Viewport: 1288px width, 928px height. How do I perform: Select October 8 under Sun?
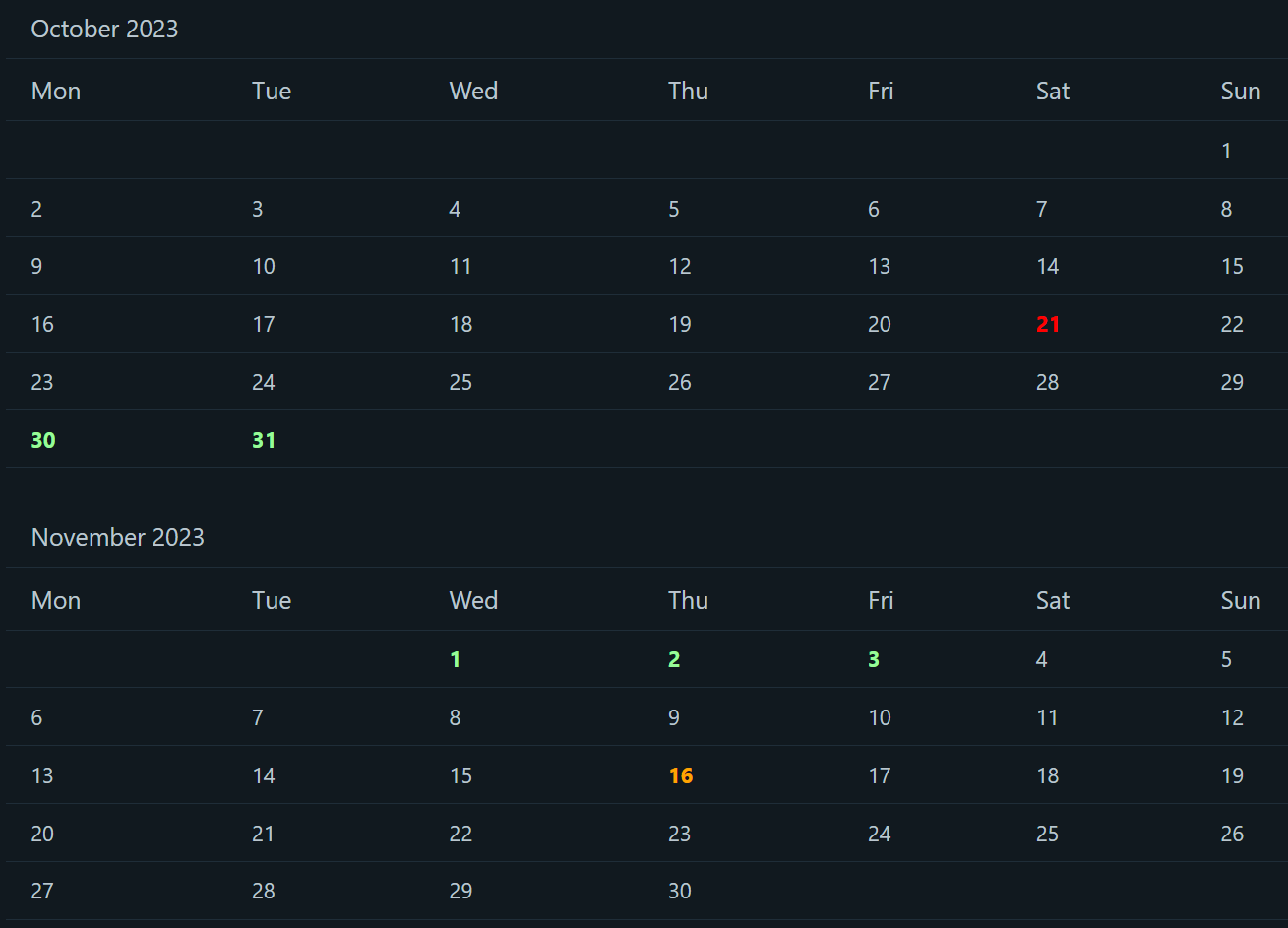tap(1226, 209)
